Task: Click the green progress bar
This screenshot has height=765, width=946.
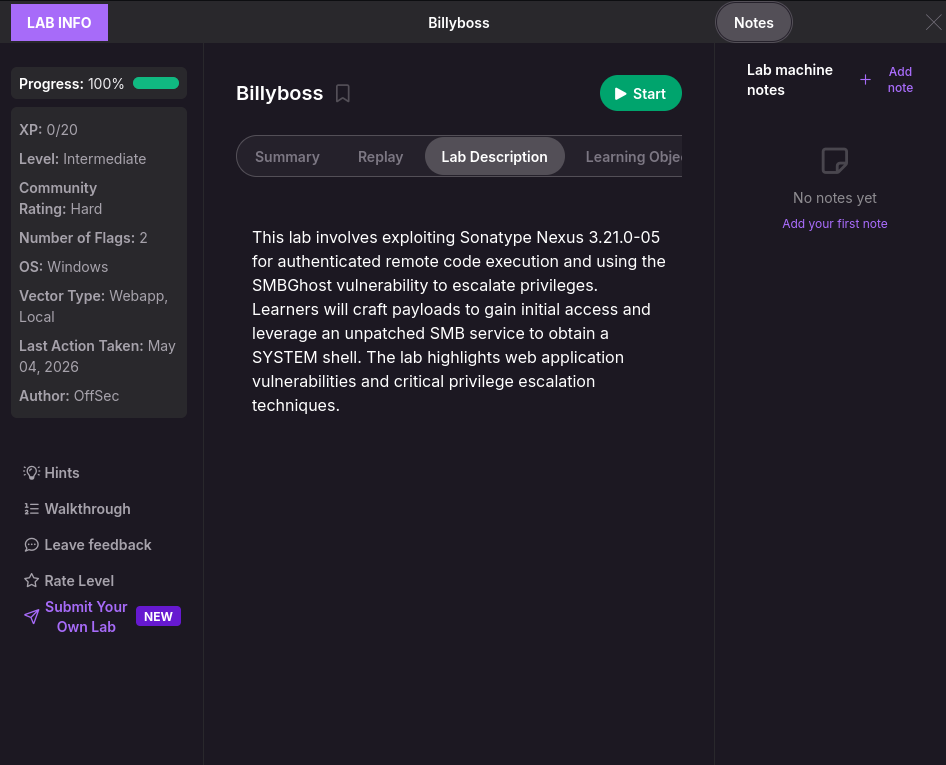Action: 156,83
